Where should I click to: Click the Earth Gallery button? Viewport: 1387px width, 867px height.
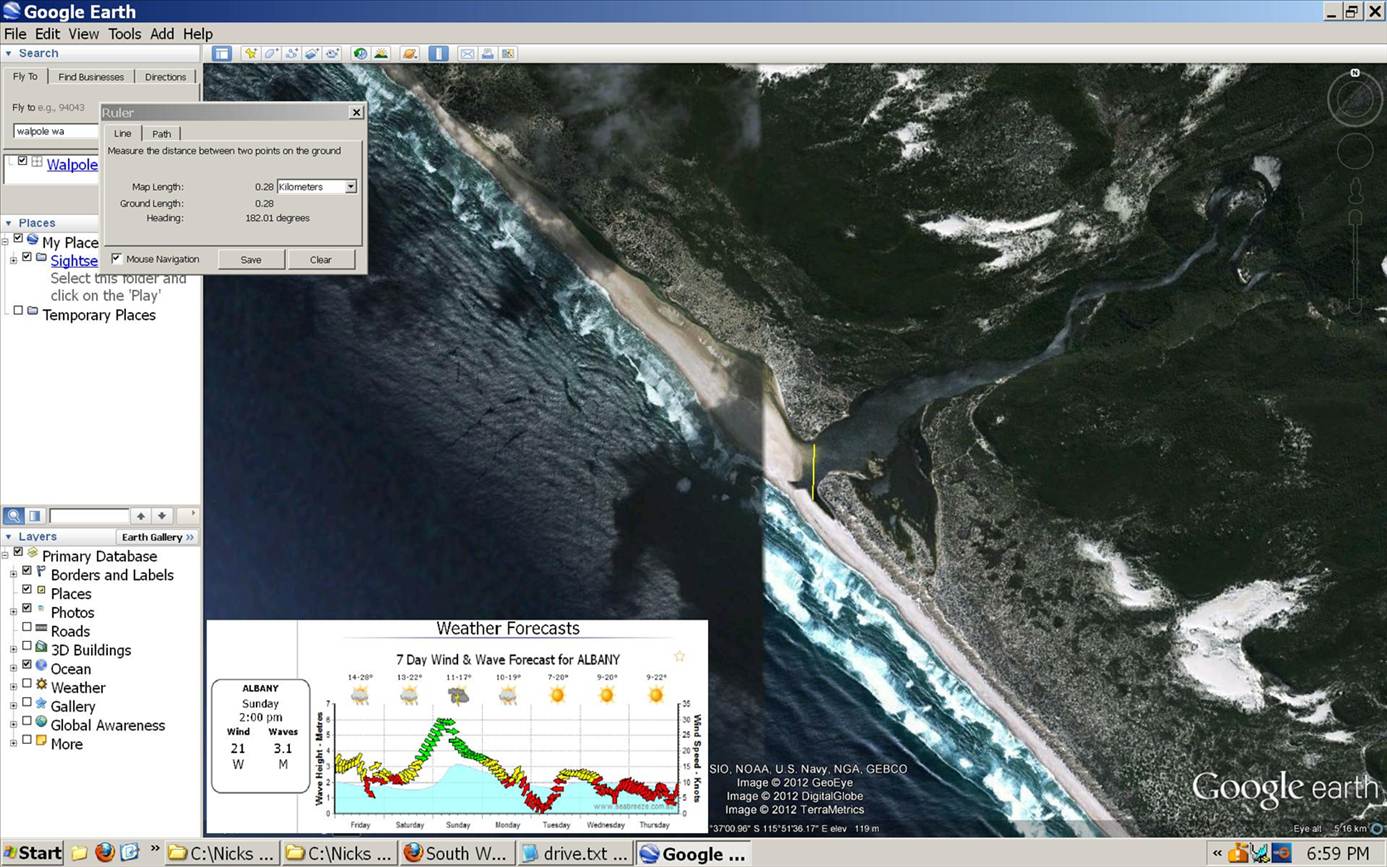(157, 537)
